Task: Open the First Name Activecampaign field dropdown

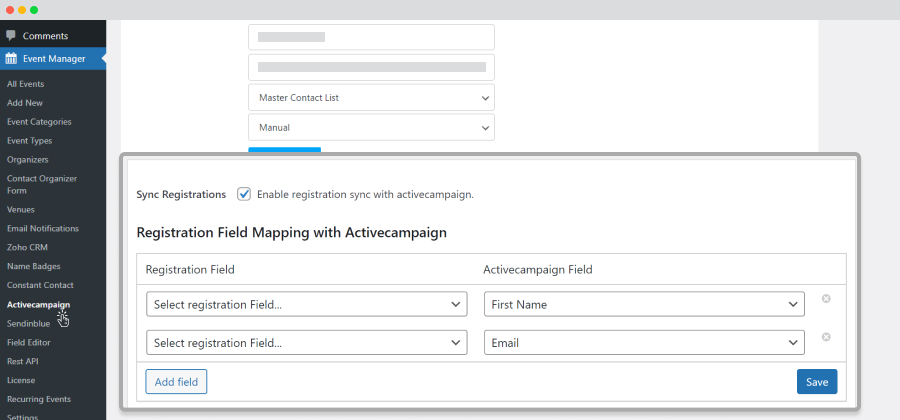Action: tap(644, 304)
